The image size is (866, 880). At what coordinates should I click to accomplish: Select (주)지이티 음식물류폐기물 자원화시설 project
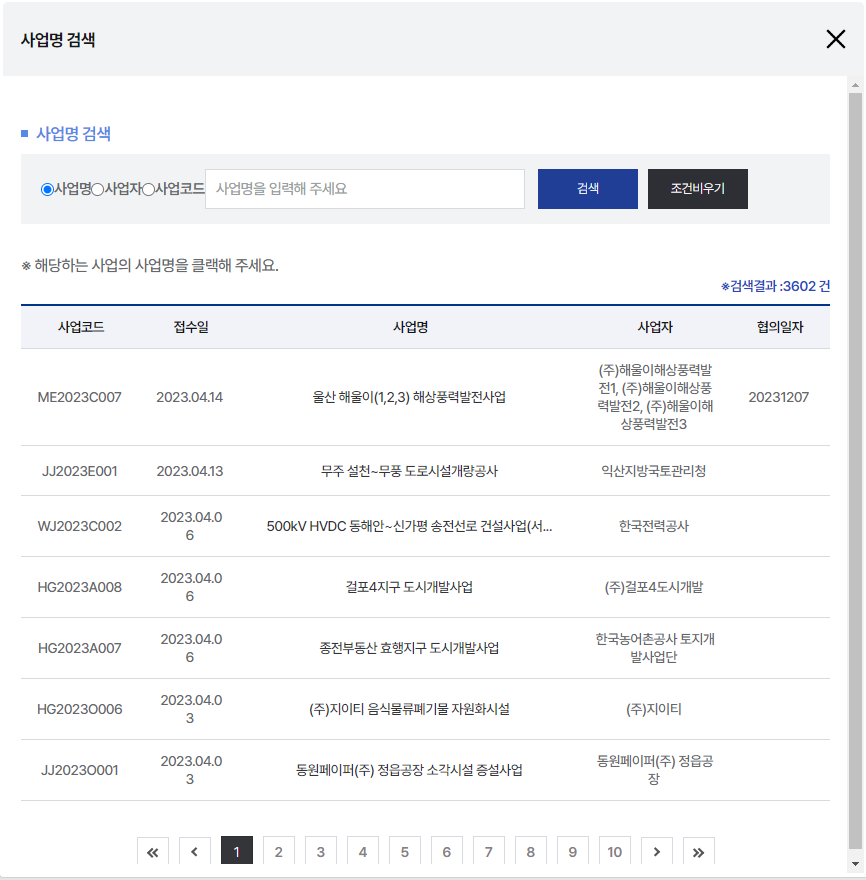[x=409, y=709]
